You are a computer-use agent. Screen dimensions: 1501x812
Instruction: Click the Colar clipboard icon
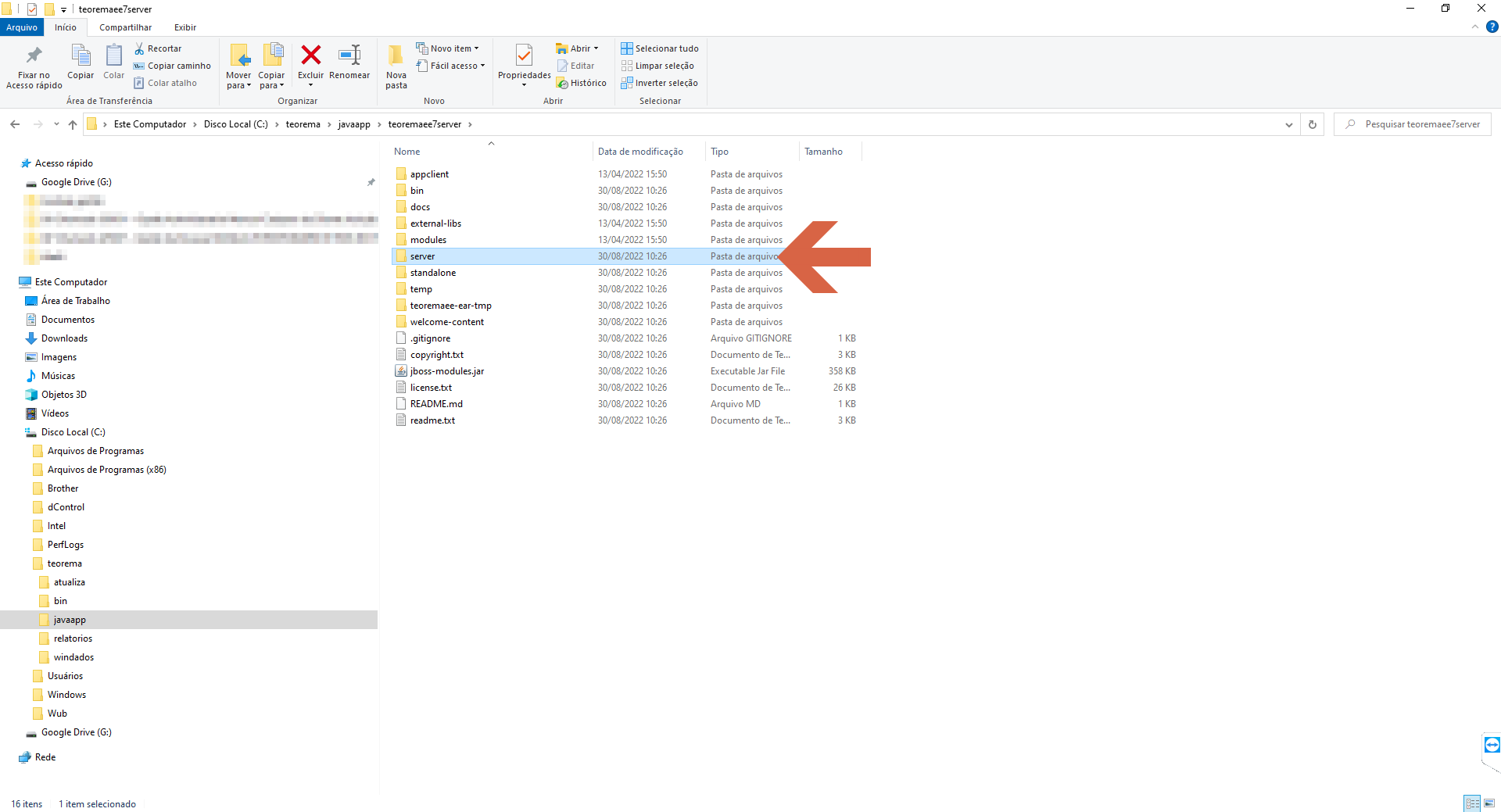point(113,56)
